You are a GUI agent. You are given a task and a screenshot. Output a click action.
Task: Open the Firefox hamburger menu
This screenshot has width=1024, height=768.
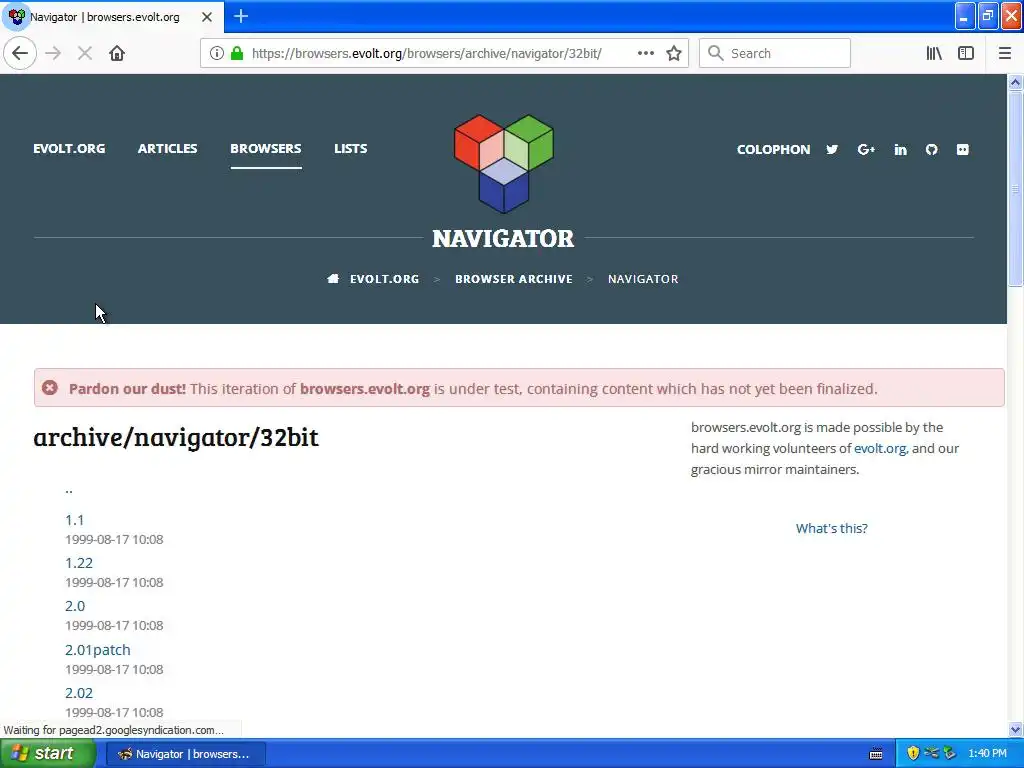(1004, 53)
